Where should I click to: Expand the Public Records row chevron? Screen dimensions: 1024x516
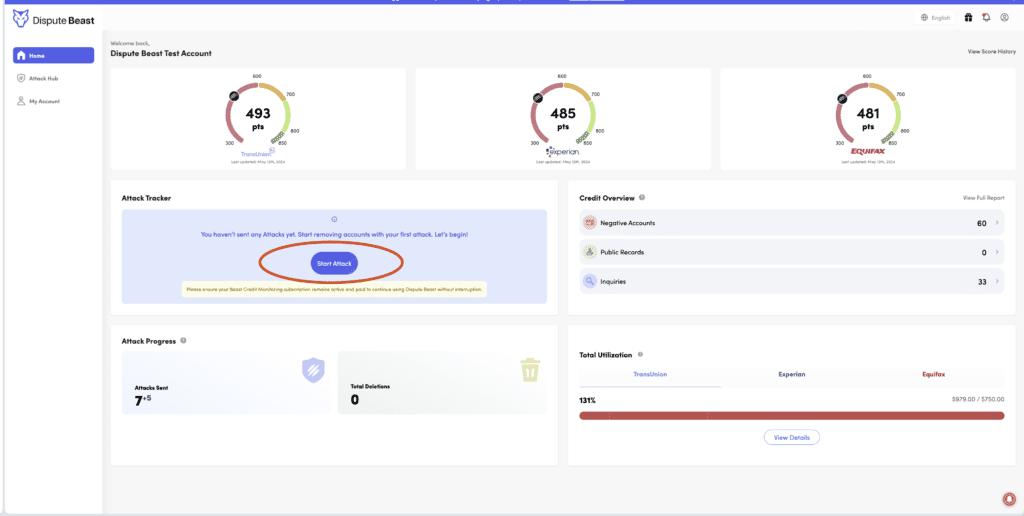pos(997,252)
